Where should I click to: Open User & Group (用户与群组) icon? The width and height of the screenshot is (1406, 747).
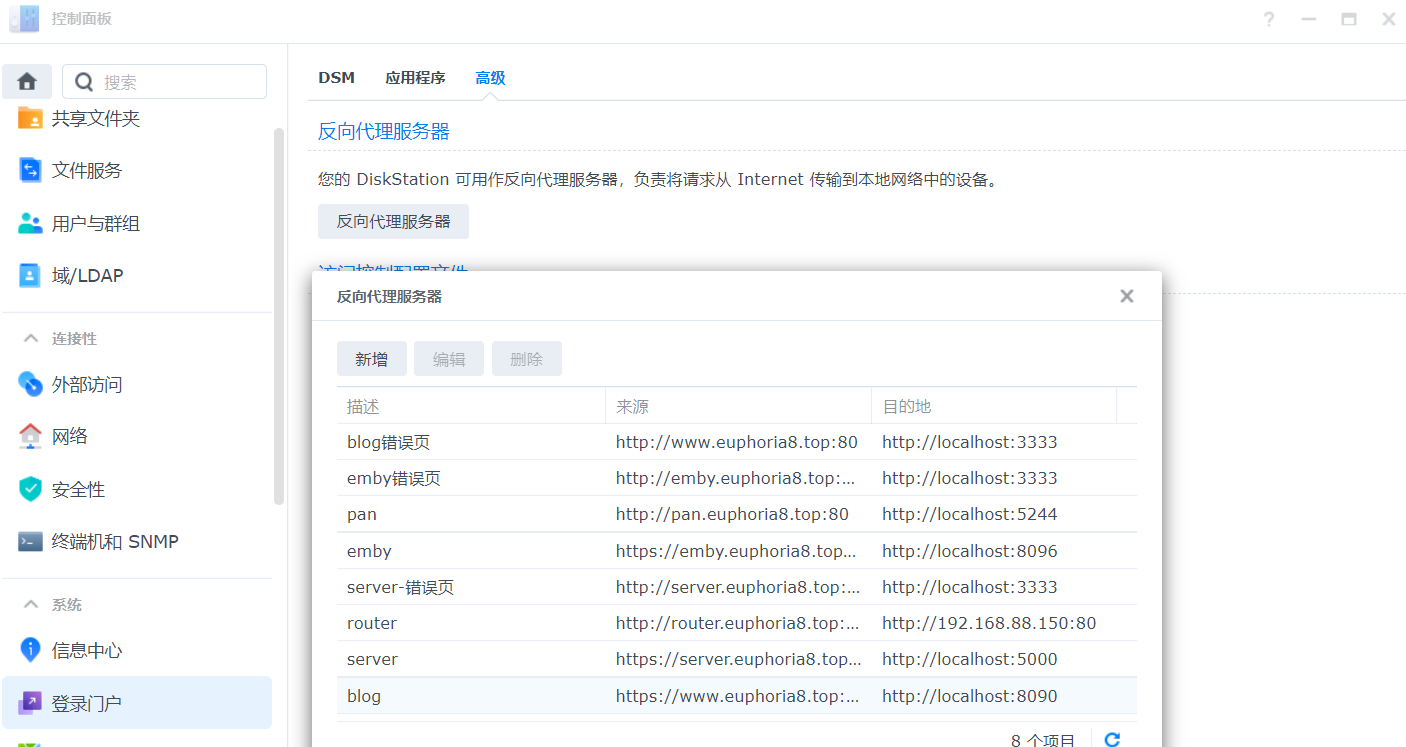point(30,224)
